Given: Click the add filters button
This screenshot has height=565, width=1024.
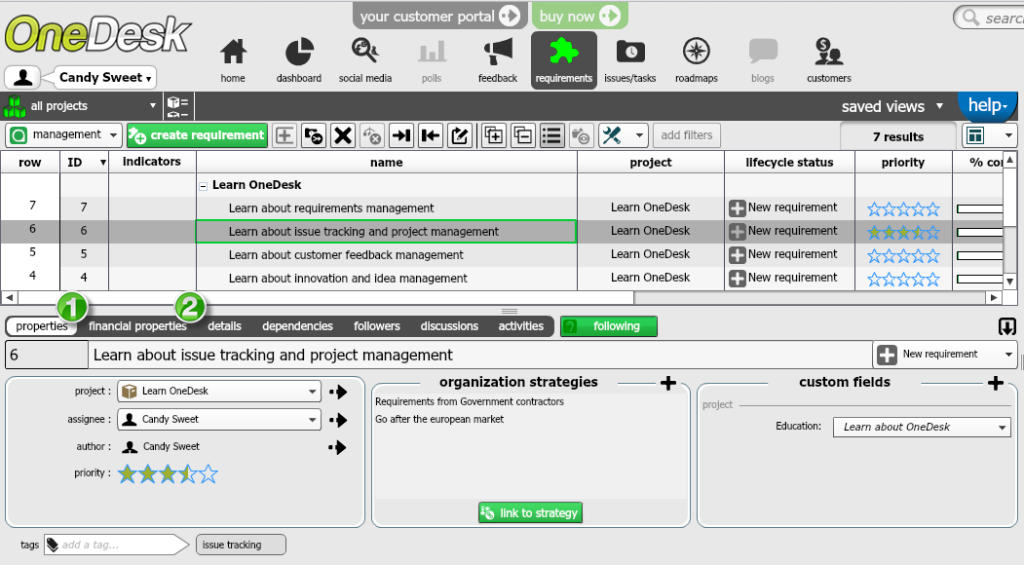Looking at the screenshot, I should (x=686, y=135).
